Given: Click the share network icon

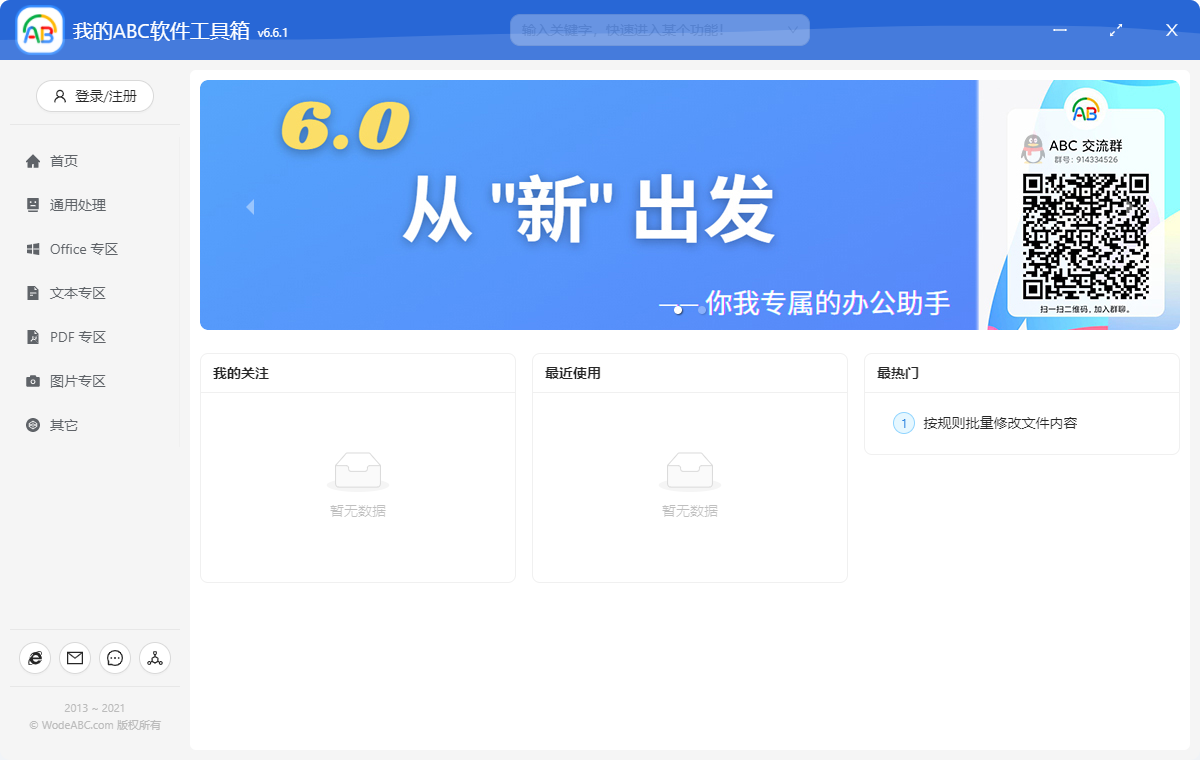Looking at the screenshot, I should pos(154,658).
